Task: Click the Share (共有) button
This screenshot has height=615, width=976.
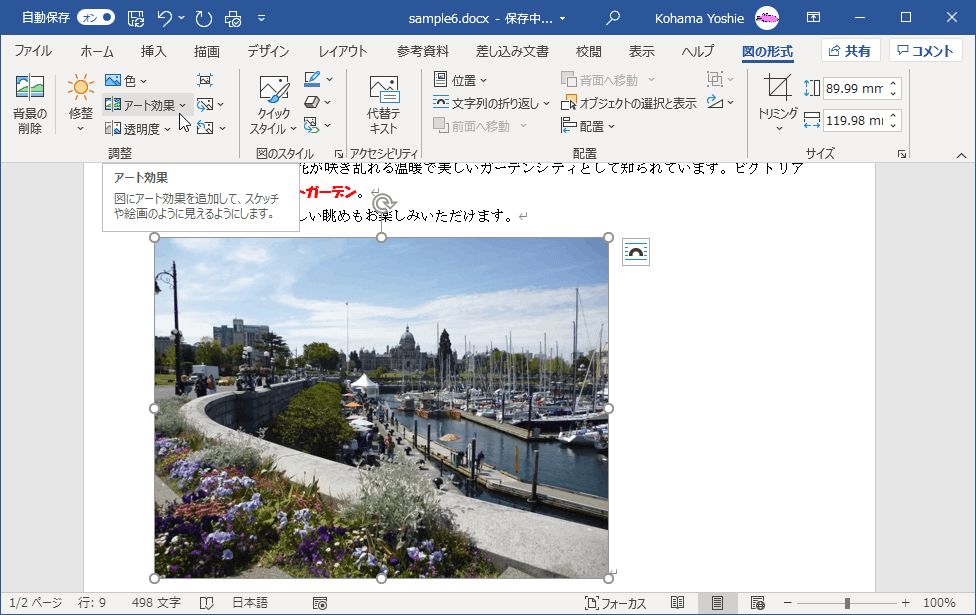Action: point(850,51)
